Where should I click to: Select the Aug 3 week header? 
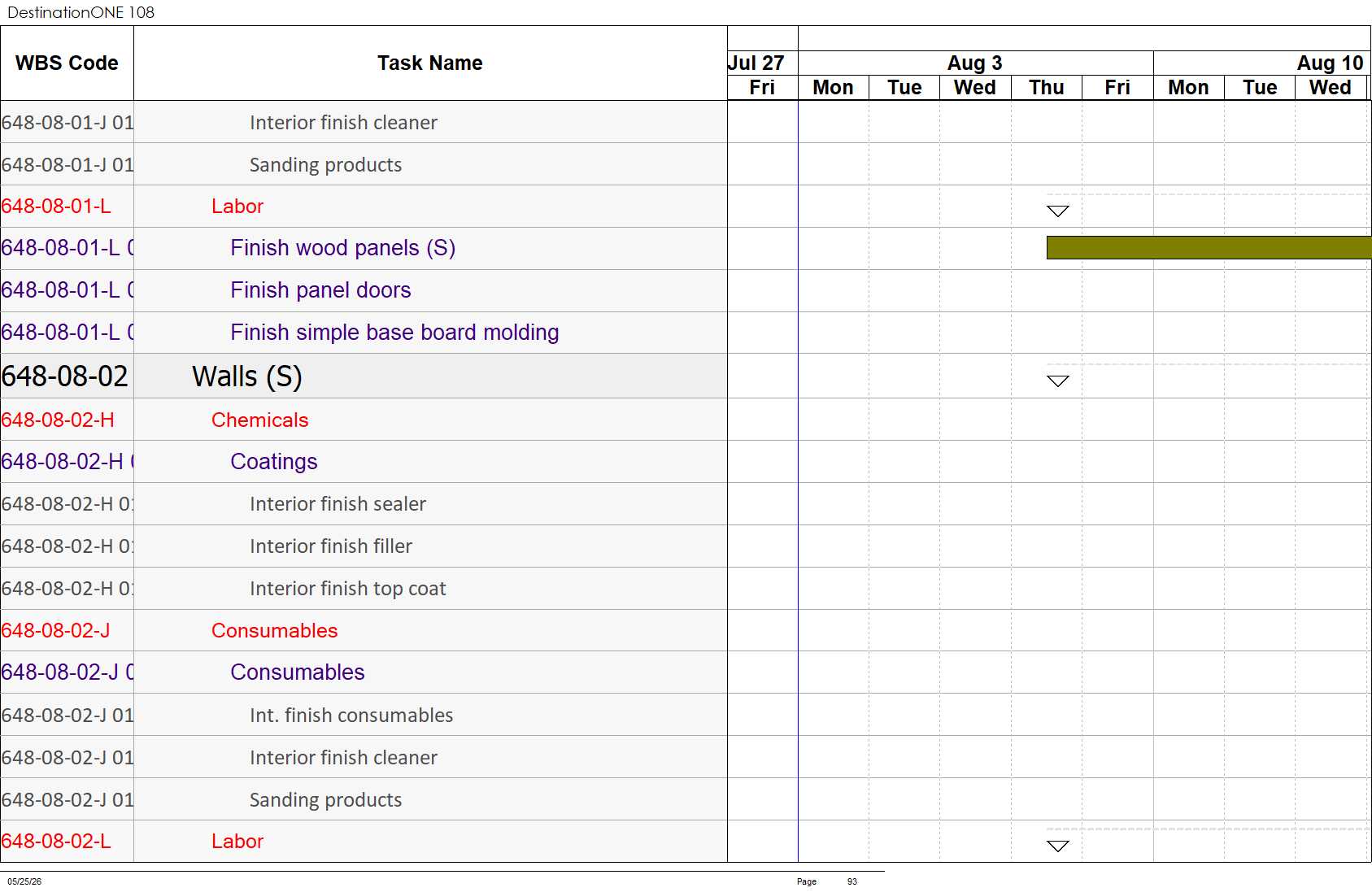click(975, 63)
